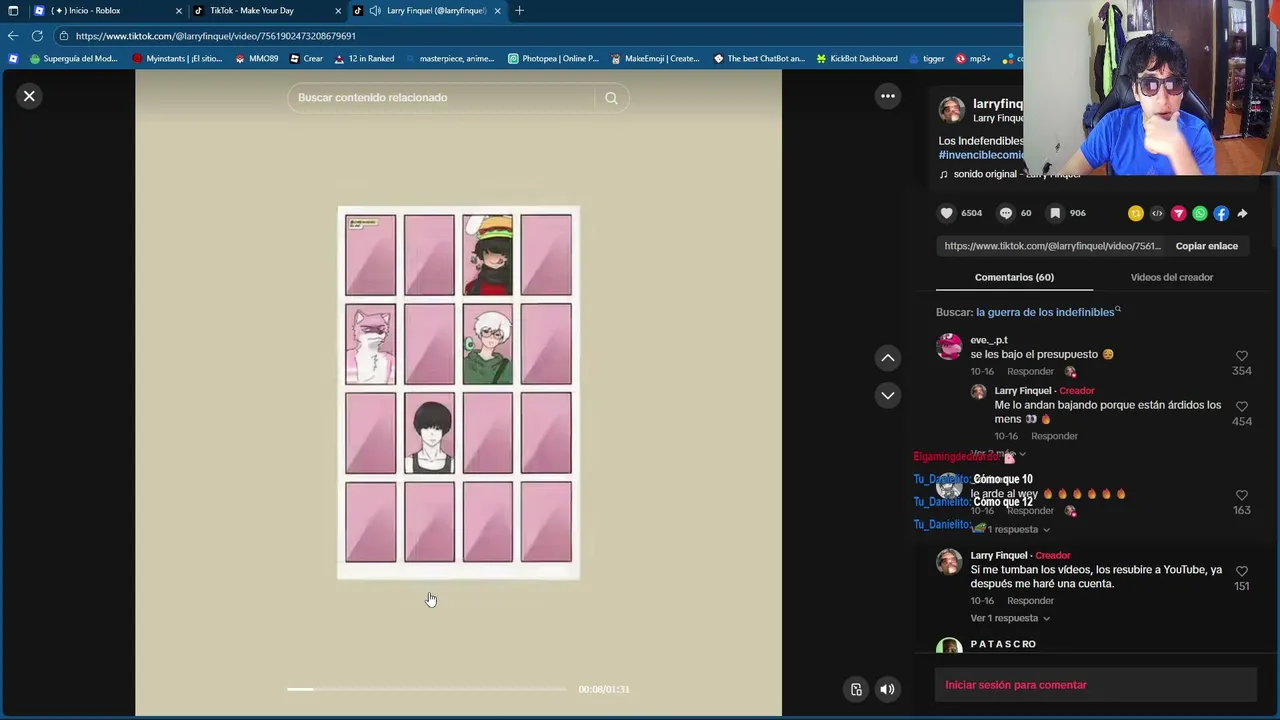1280x720 pixels.
Task: Reload the page
Action: 37,36
